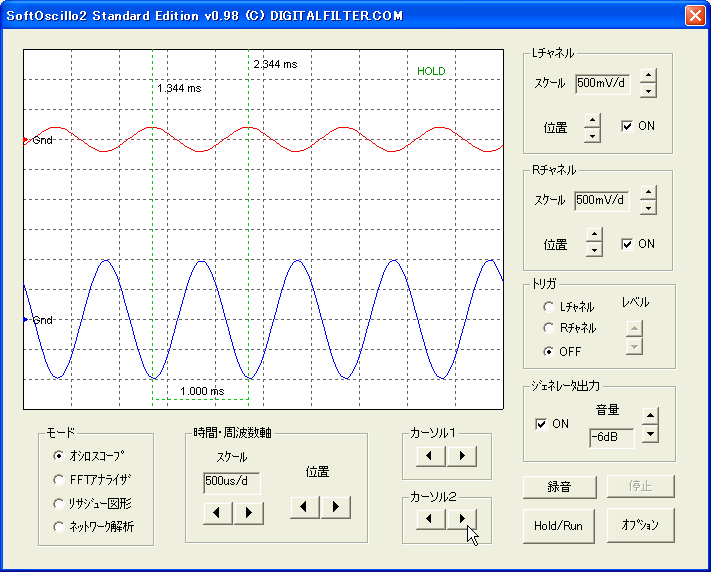Click the red L channel Gnd marker
The image size is (711, 572).
click(x=26, y=140)
